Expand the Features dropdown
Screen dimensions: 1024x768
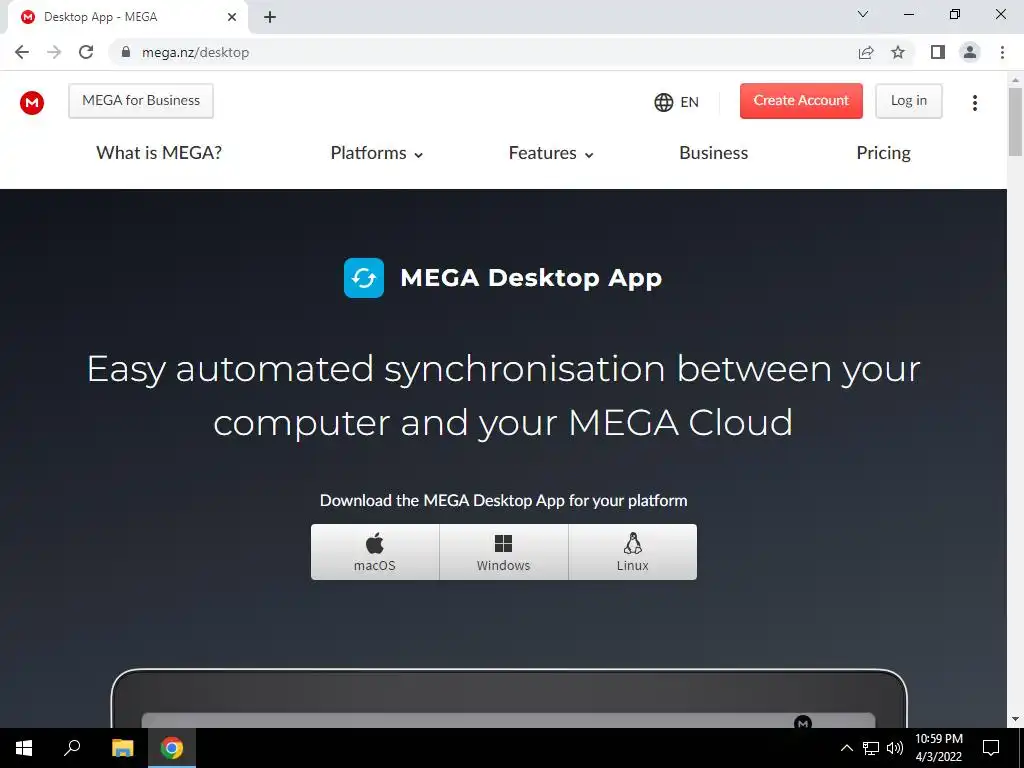(x=551, y=153)
